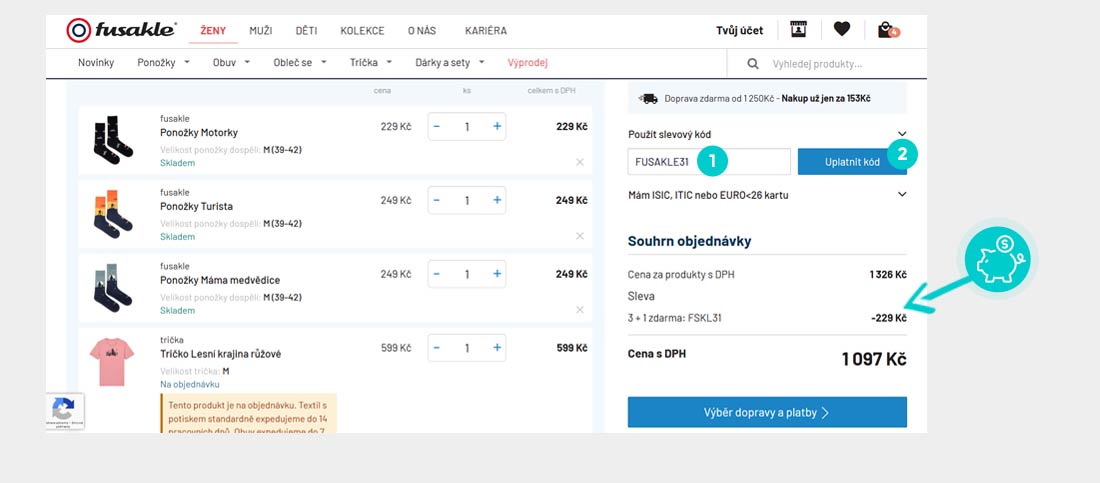Image resolution: width=1100 pixels, height=483 pixels.
Task: Remove Ponožky Turista from cart
Action: coord(580,236)
